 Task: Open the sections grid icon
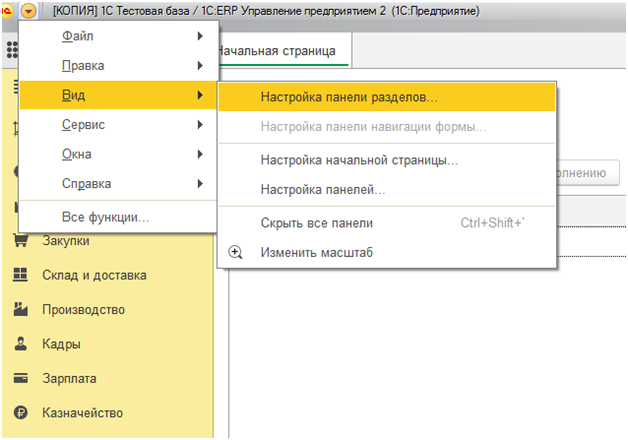(x=12, y=50)
